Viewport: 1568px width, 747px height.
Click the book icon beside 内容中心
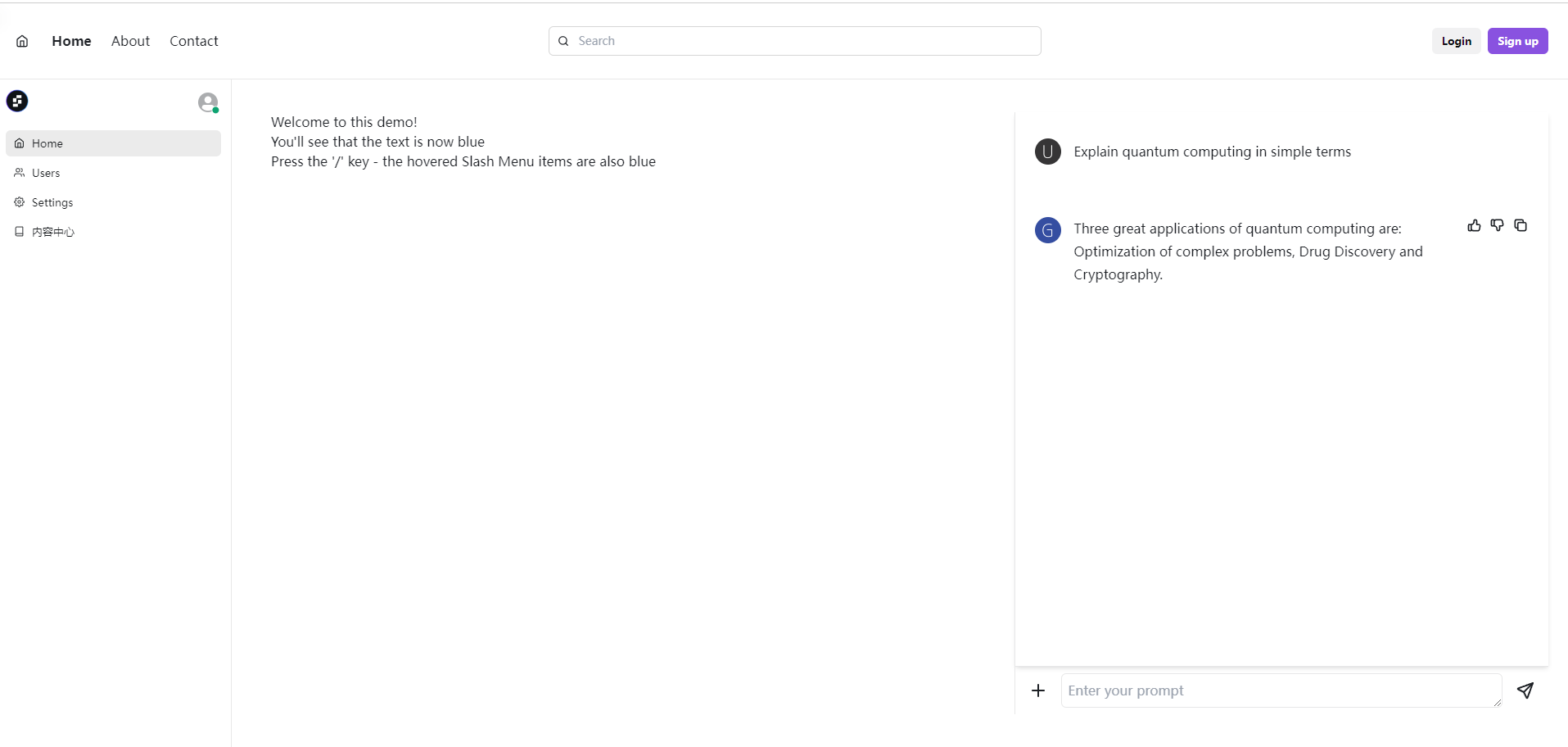[19, 232]
